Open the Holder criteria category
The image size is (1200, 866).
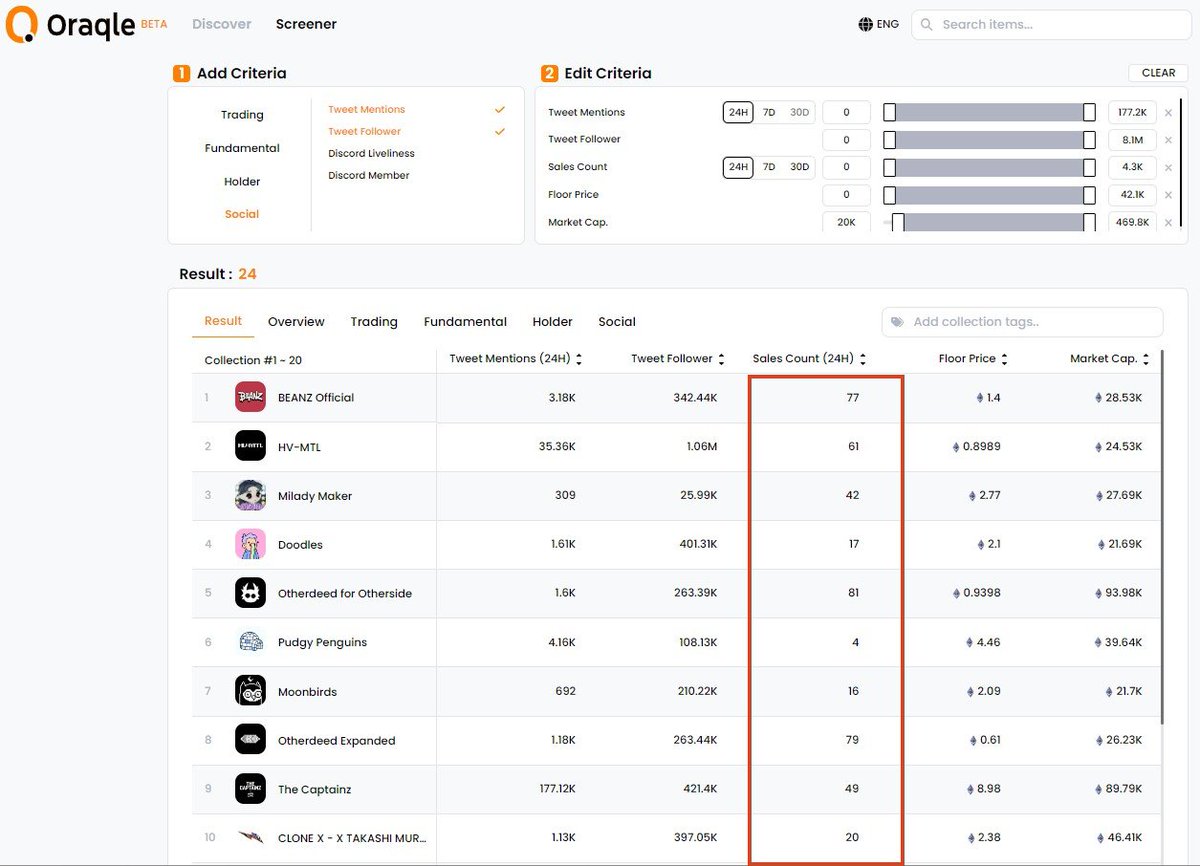[x=242, y=182]
